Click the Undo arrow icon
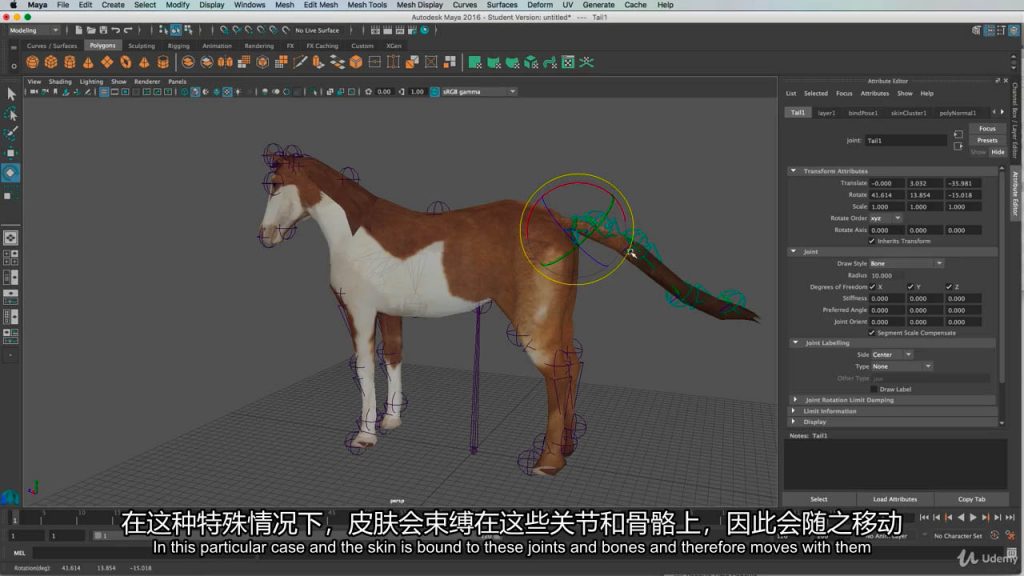Image resolution: width=1024 pixels, height=576 pixels. click(x=116, y=30)
